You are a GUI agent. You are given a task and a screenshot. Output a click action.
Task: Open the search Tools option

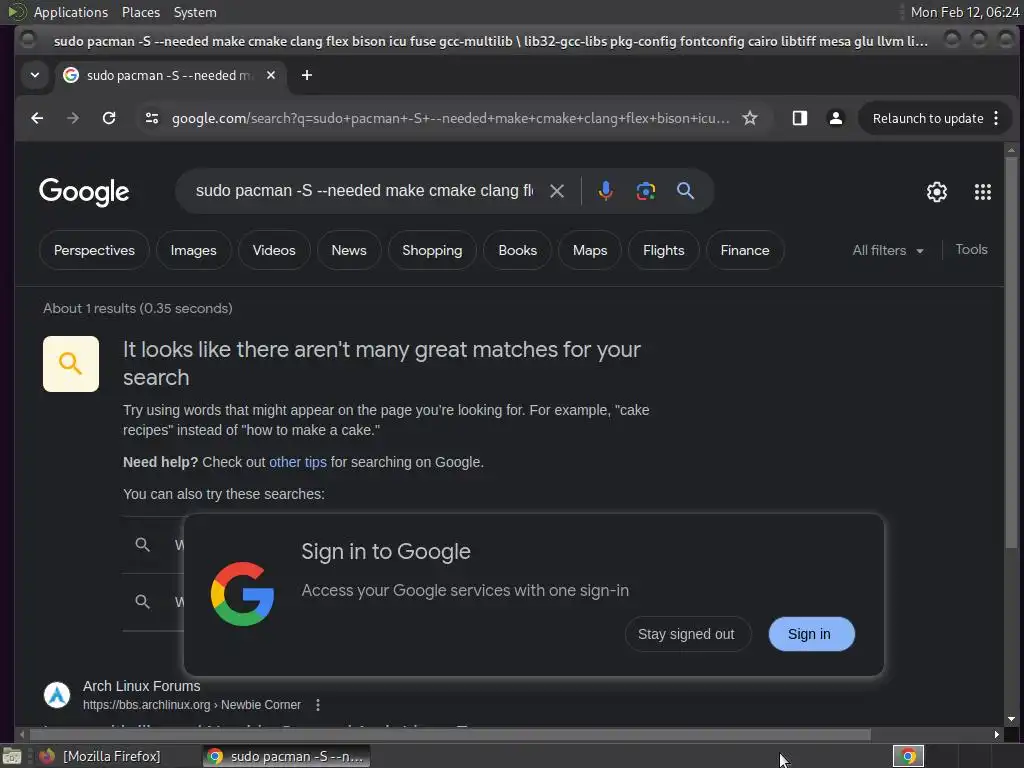click(971, 249)
